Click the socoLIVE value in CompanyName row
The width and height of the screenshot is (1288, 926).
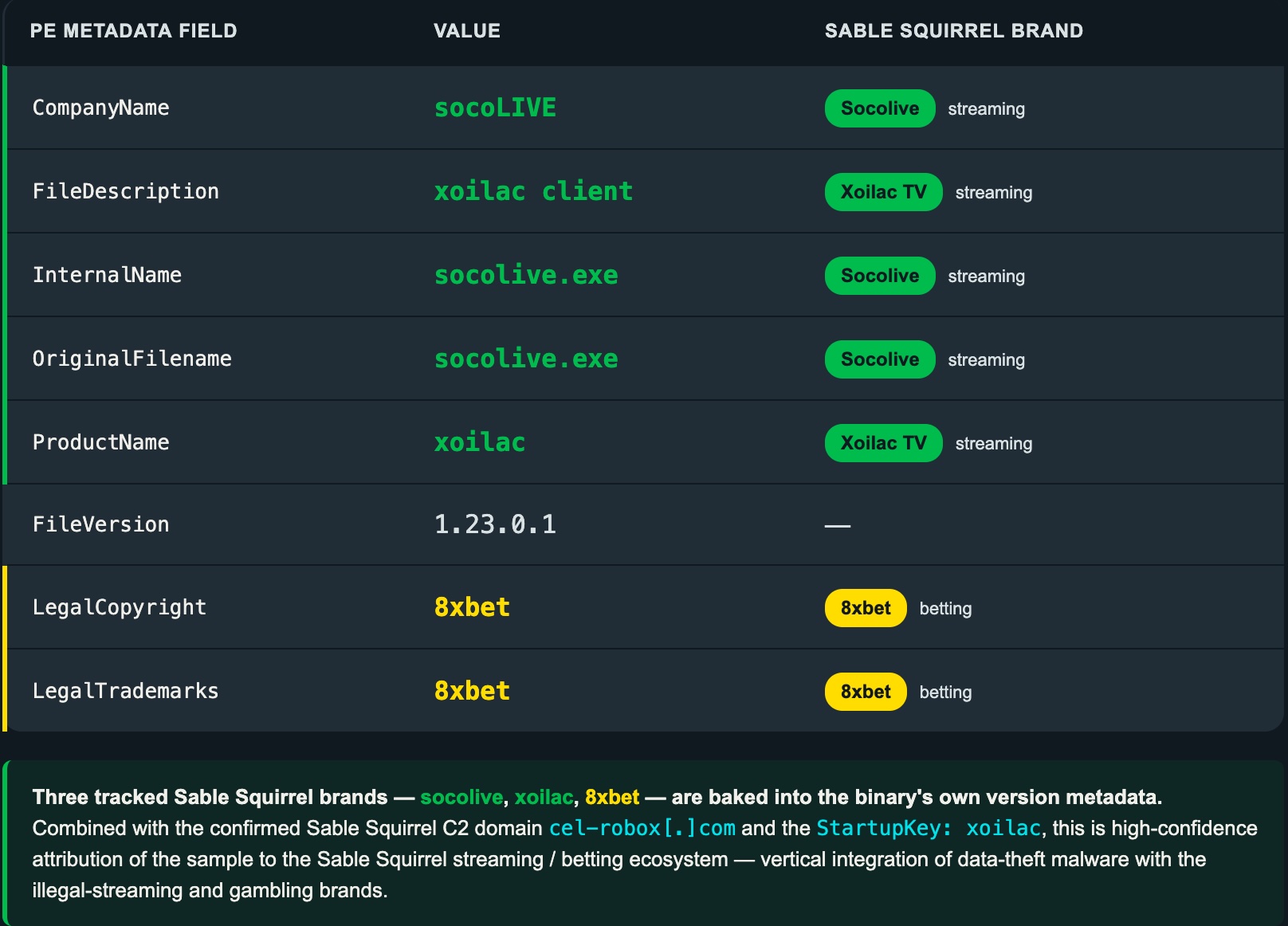[495, 108]
